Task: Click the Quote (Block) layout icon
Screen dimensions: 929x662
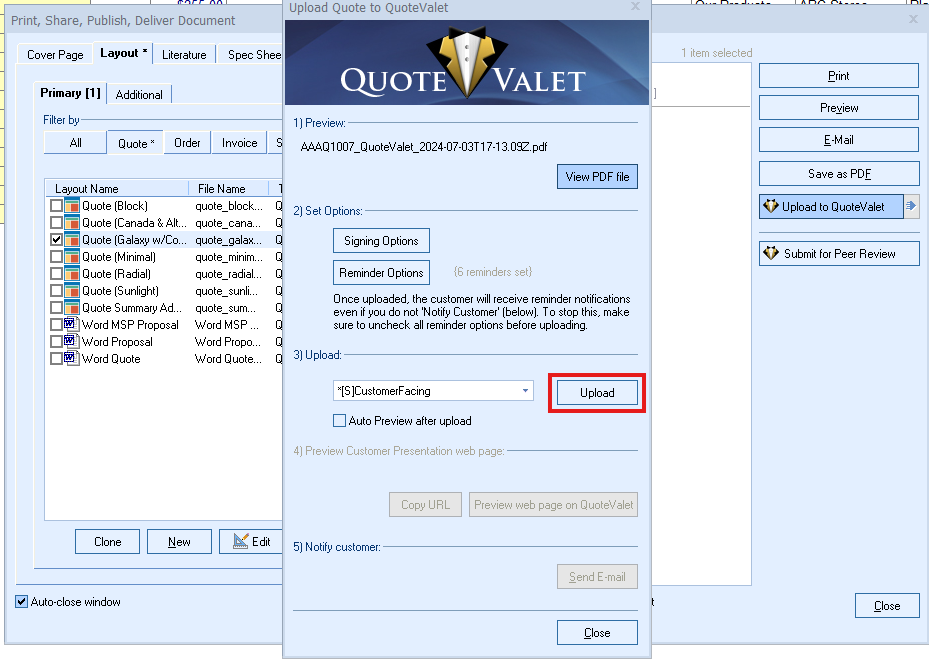Action: click(x=72, y=206)
